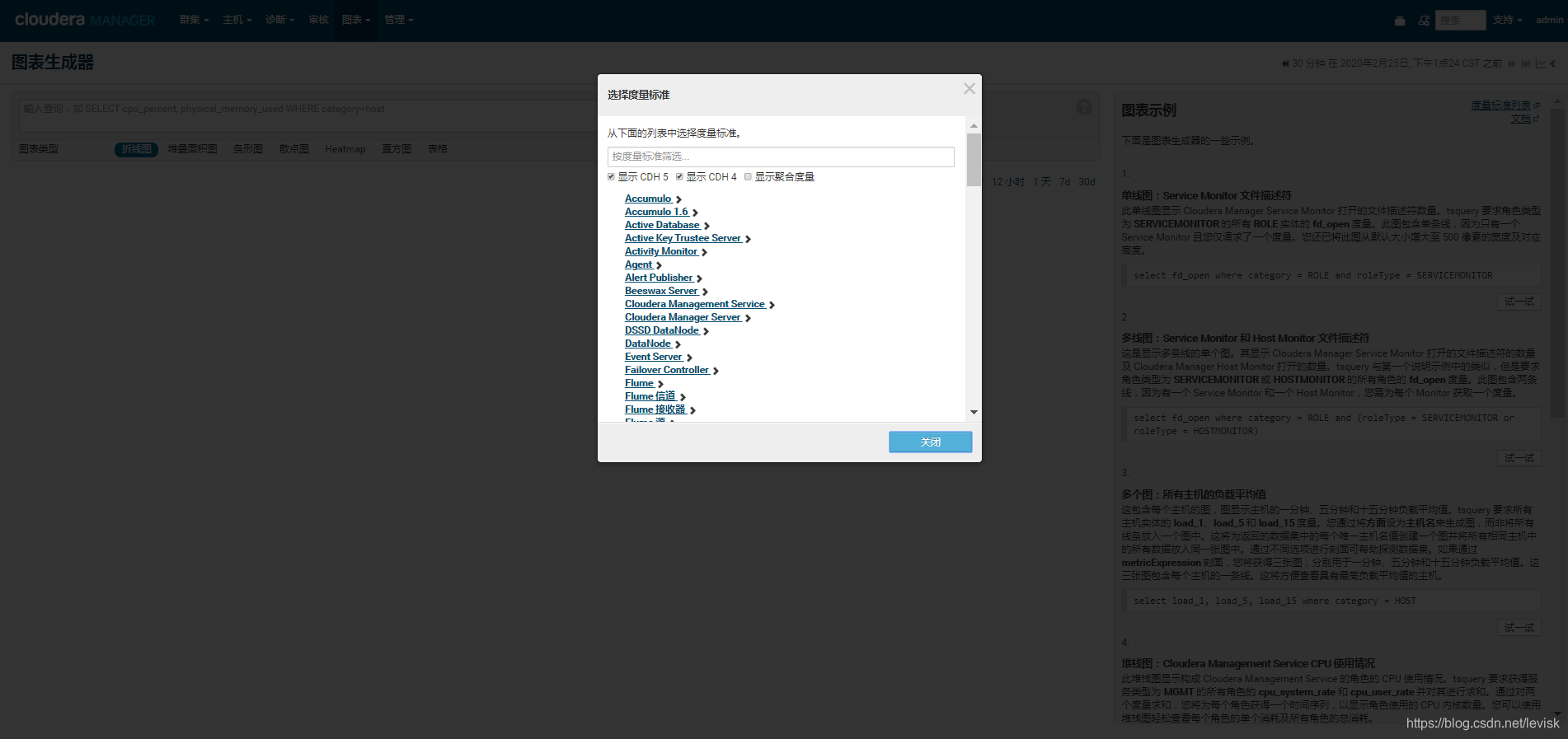Click 试一试 under SERVICEMONITOR fd_open example

[x=1519, y=302]
